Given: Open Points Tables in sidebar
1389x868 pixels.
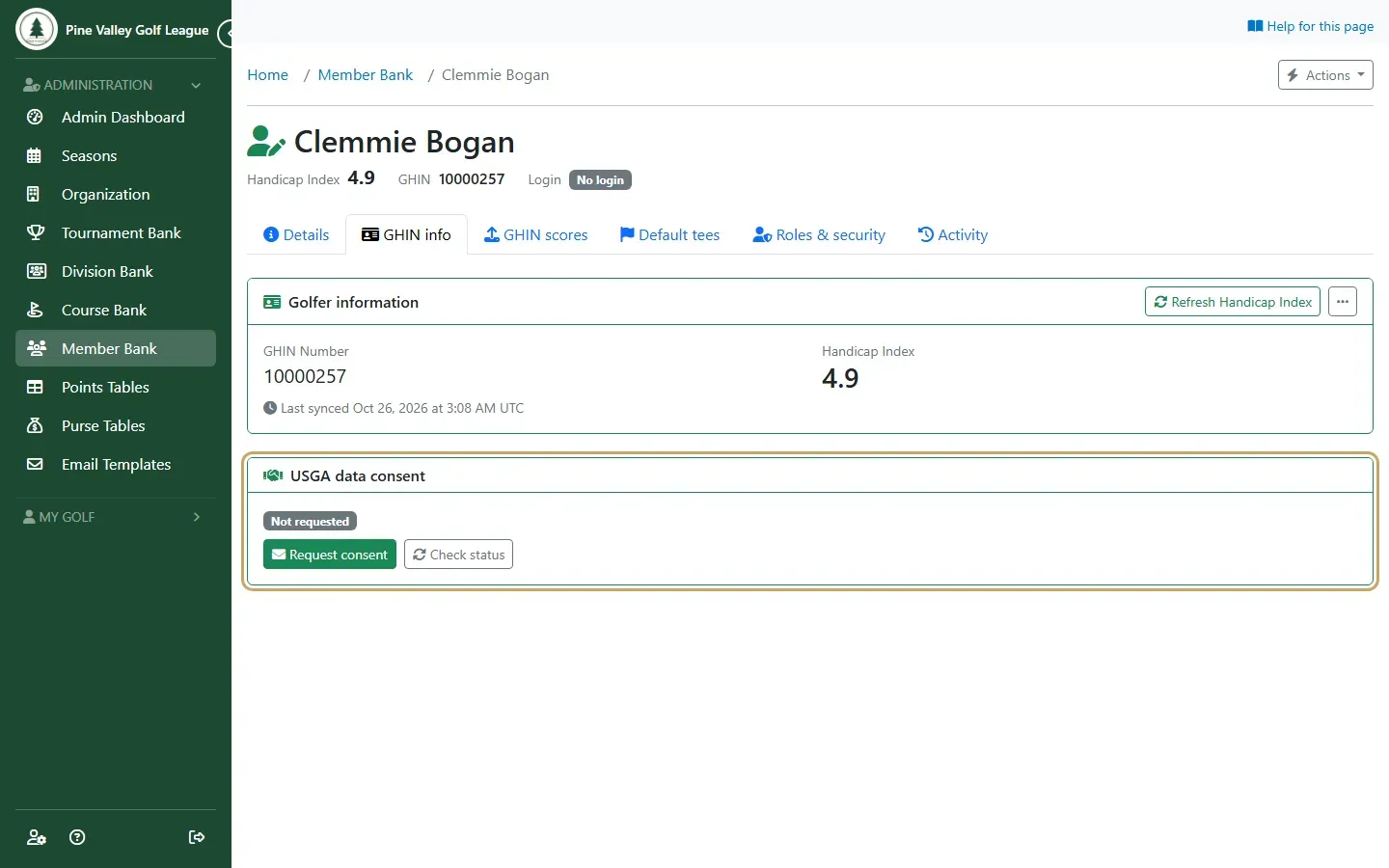Looking at the screenshot, I should pos(116,387).
